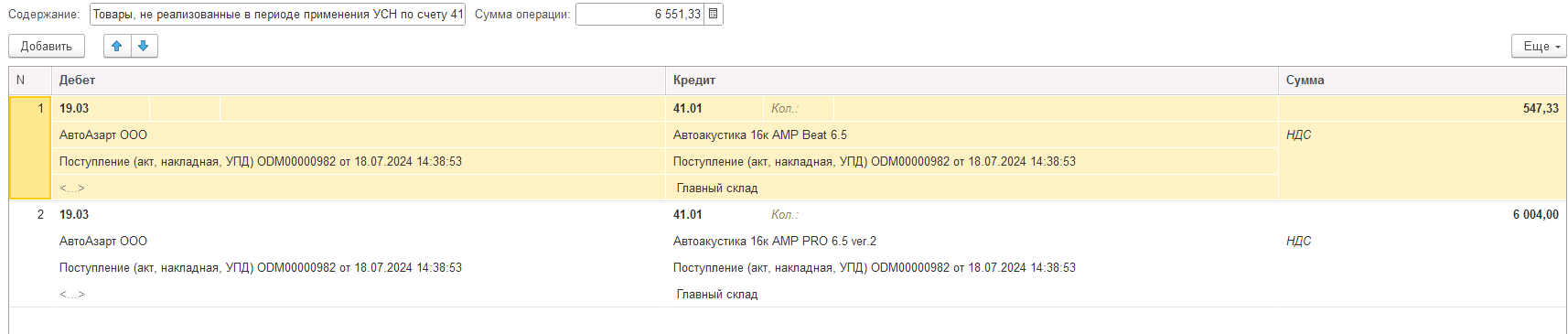The height and width of the screenshot is (334, 1568).
Task: Edit the Содержание text field
Action: 277,15
